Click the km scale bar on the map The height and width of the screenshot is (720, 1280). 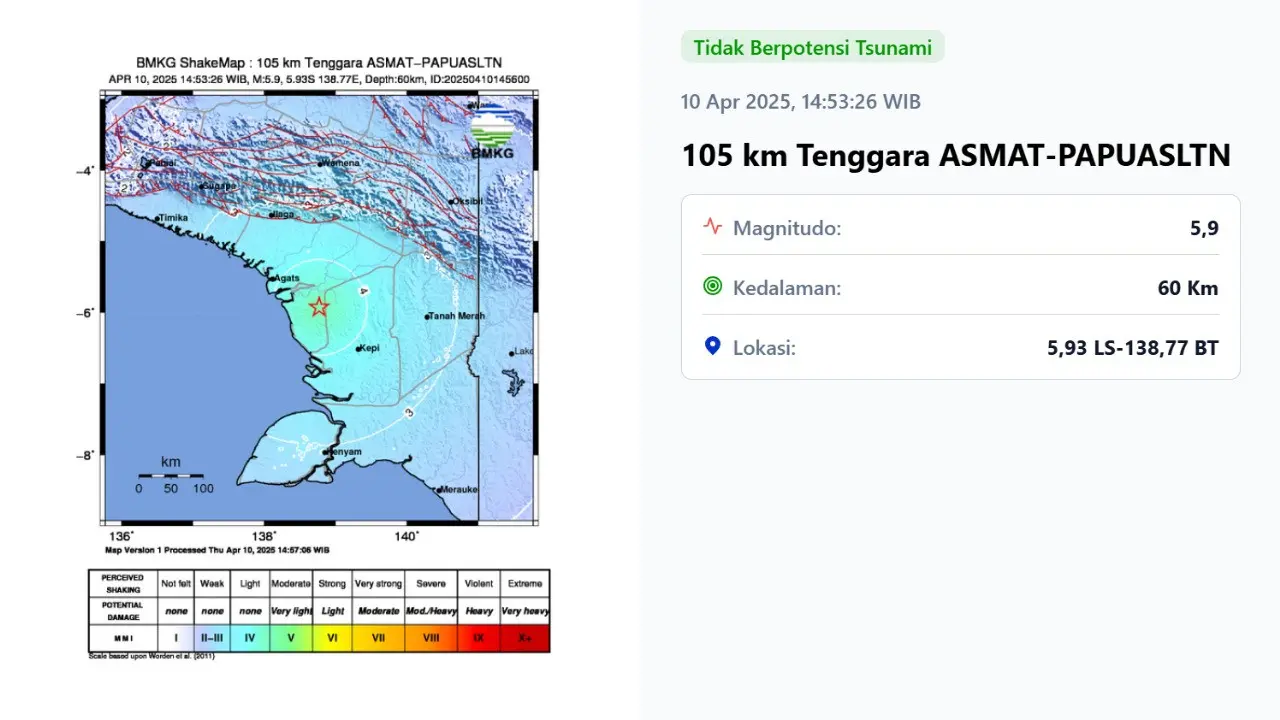(172, 477)
